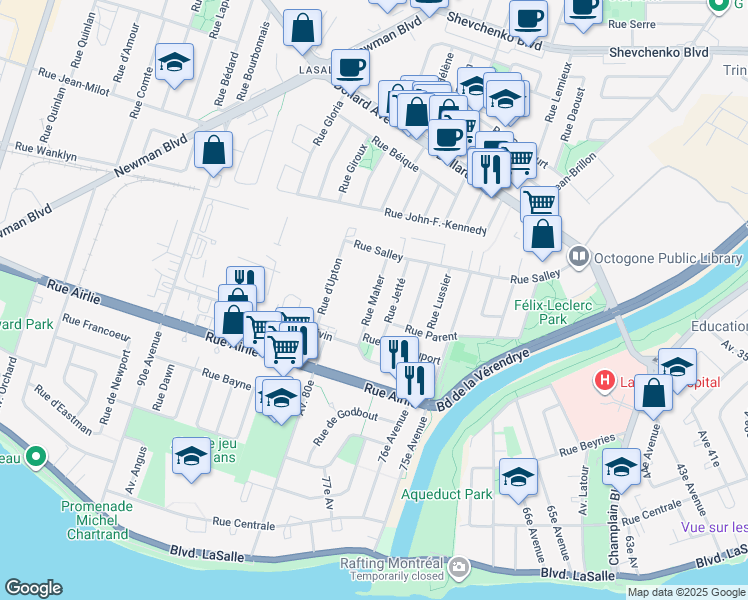Click the Google logo
This screenshot has width=748, height=600.
tap(33, 588)
